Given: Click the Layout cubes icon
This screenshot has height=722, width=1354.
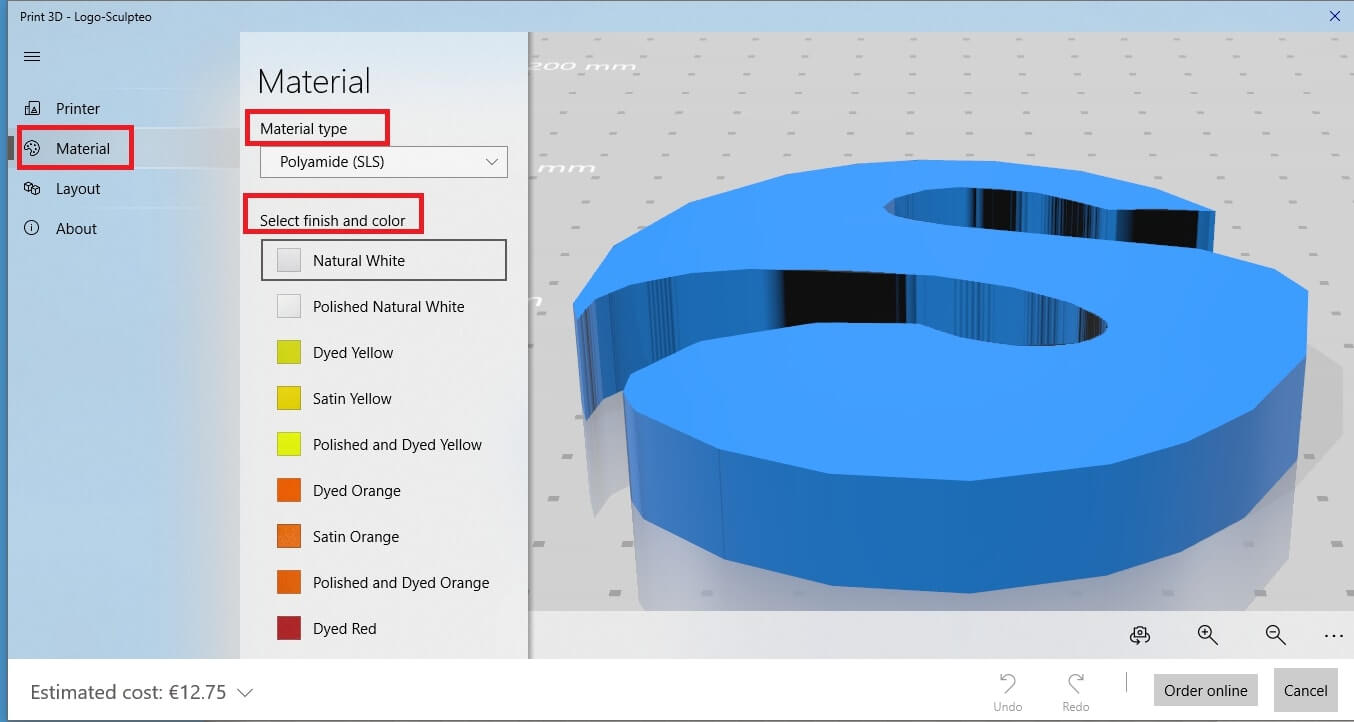Looking at the screenshot, I should click(32, 189).
